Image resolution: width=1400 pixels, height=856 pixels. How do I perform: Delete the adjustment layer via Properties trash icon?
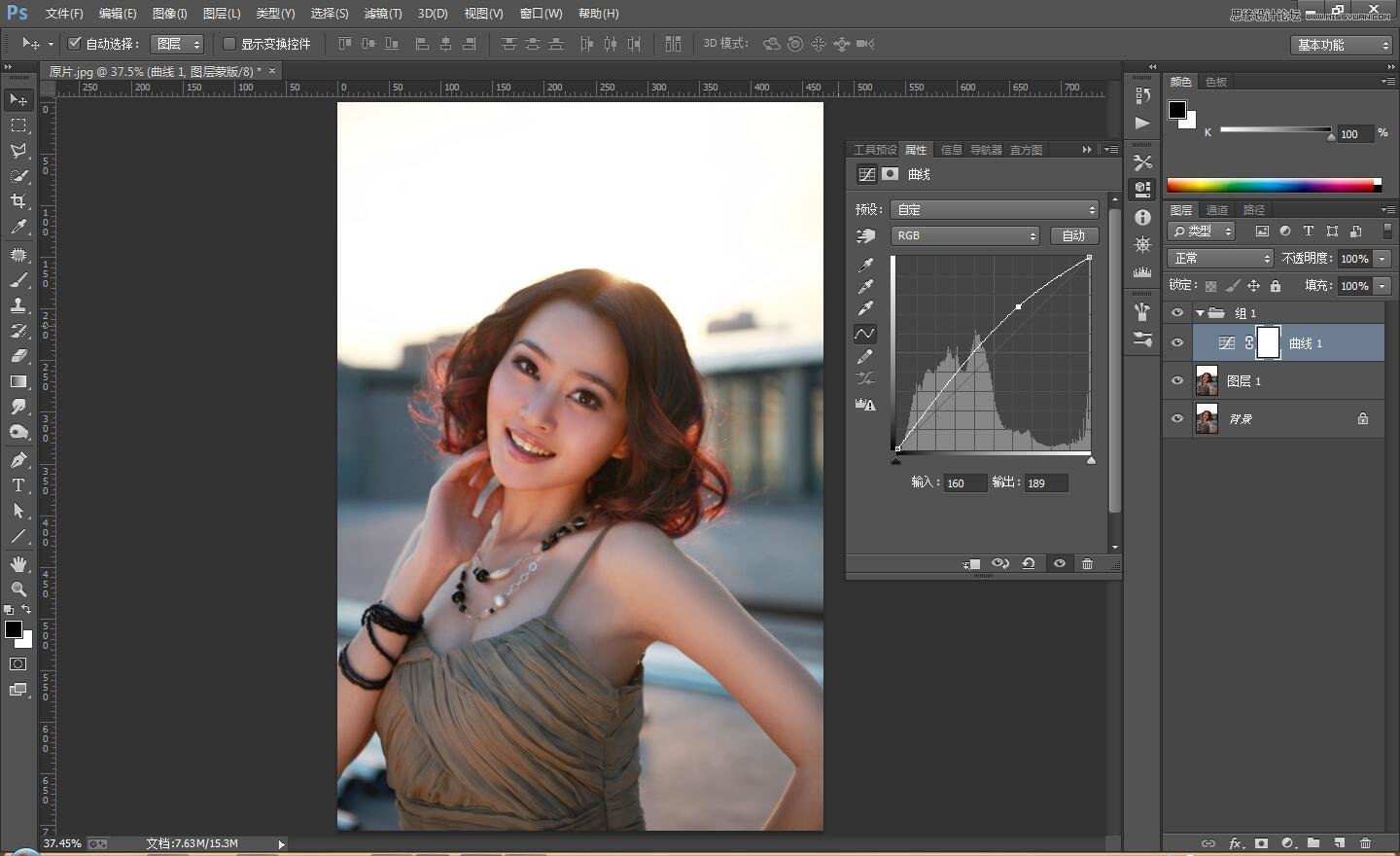pyautogui.click(x=1087, y=564)
